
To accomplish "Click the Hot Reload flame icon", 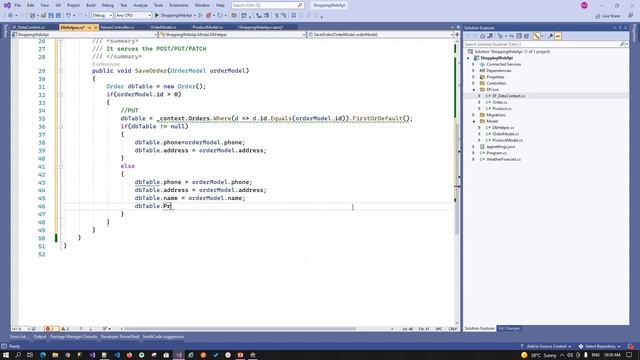I will click(x=209, y=16).
